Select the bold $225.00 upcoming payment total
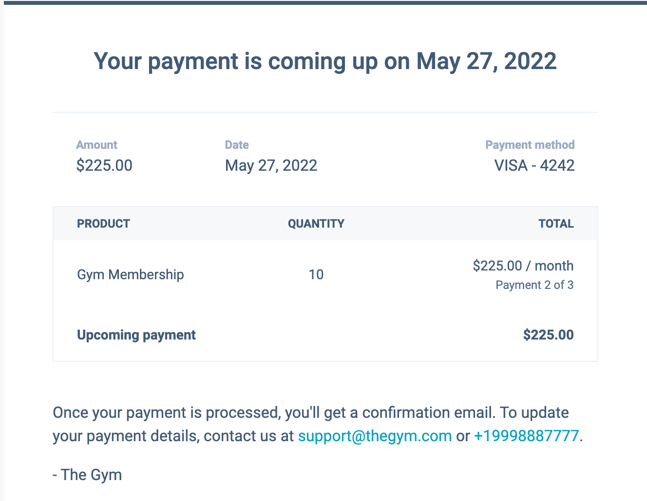 548,335
